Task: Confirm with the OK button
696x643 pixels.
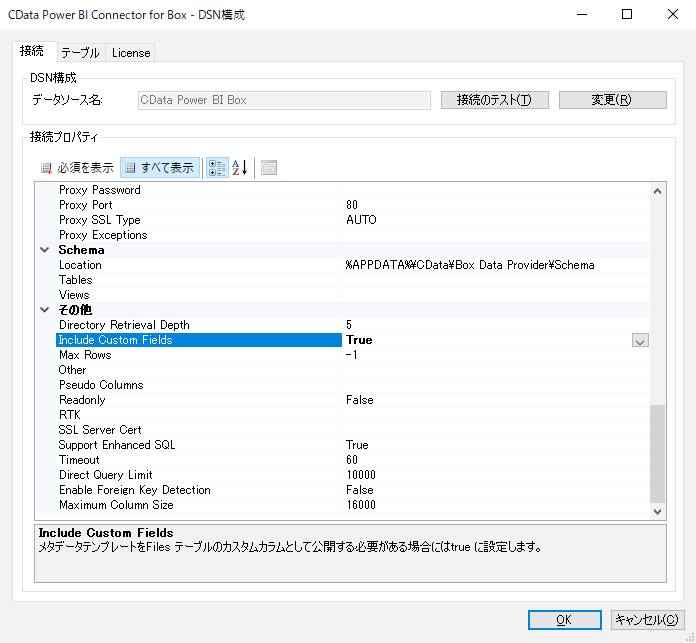Action: pyautogui.click(x=565, y=619)
